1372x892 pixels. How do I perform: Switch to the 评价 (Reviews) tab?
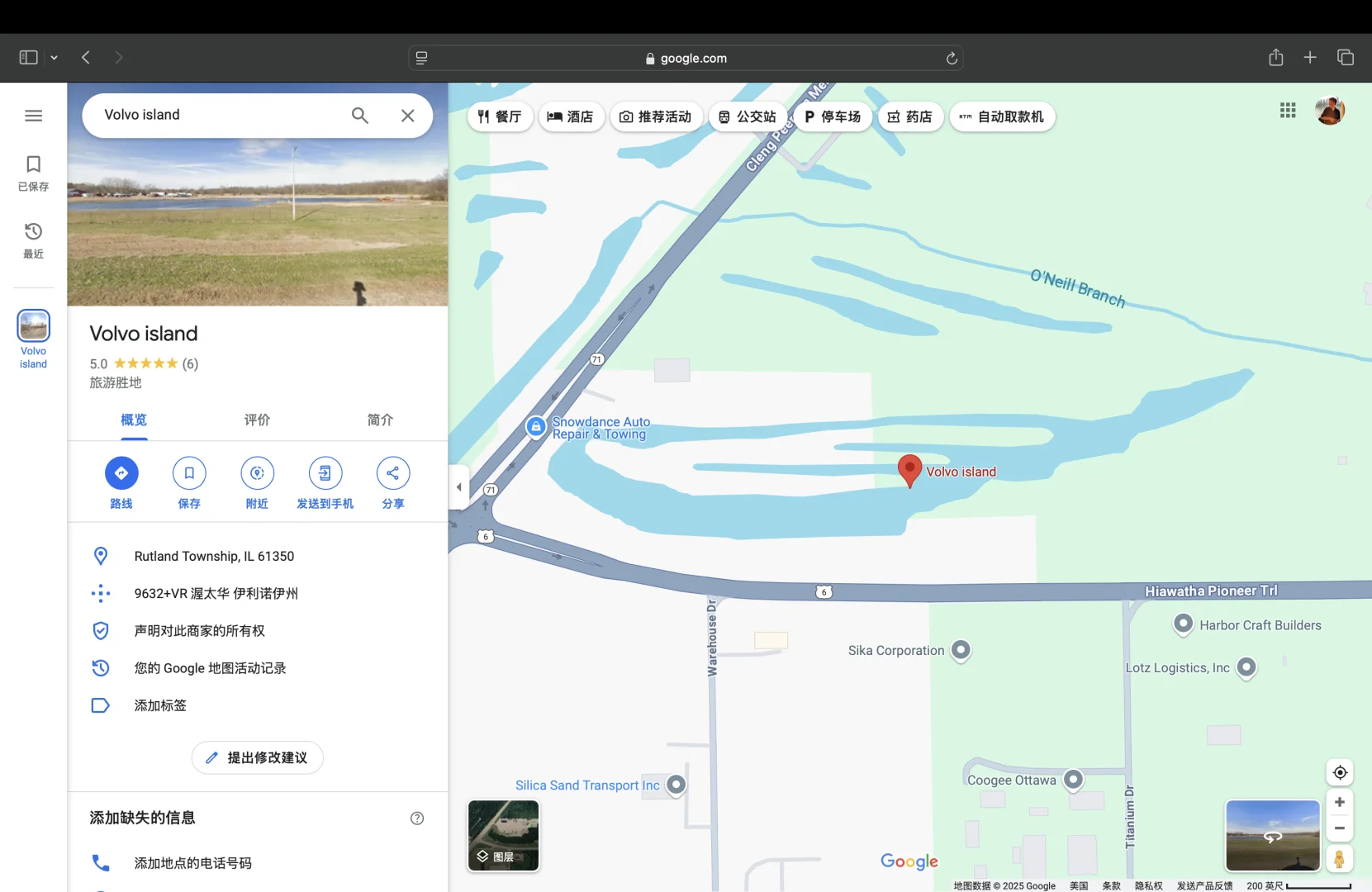[x=257, y=420]
